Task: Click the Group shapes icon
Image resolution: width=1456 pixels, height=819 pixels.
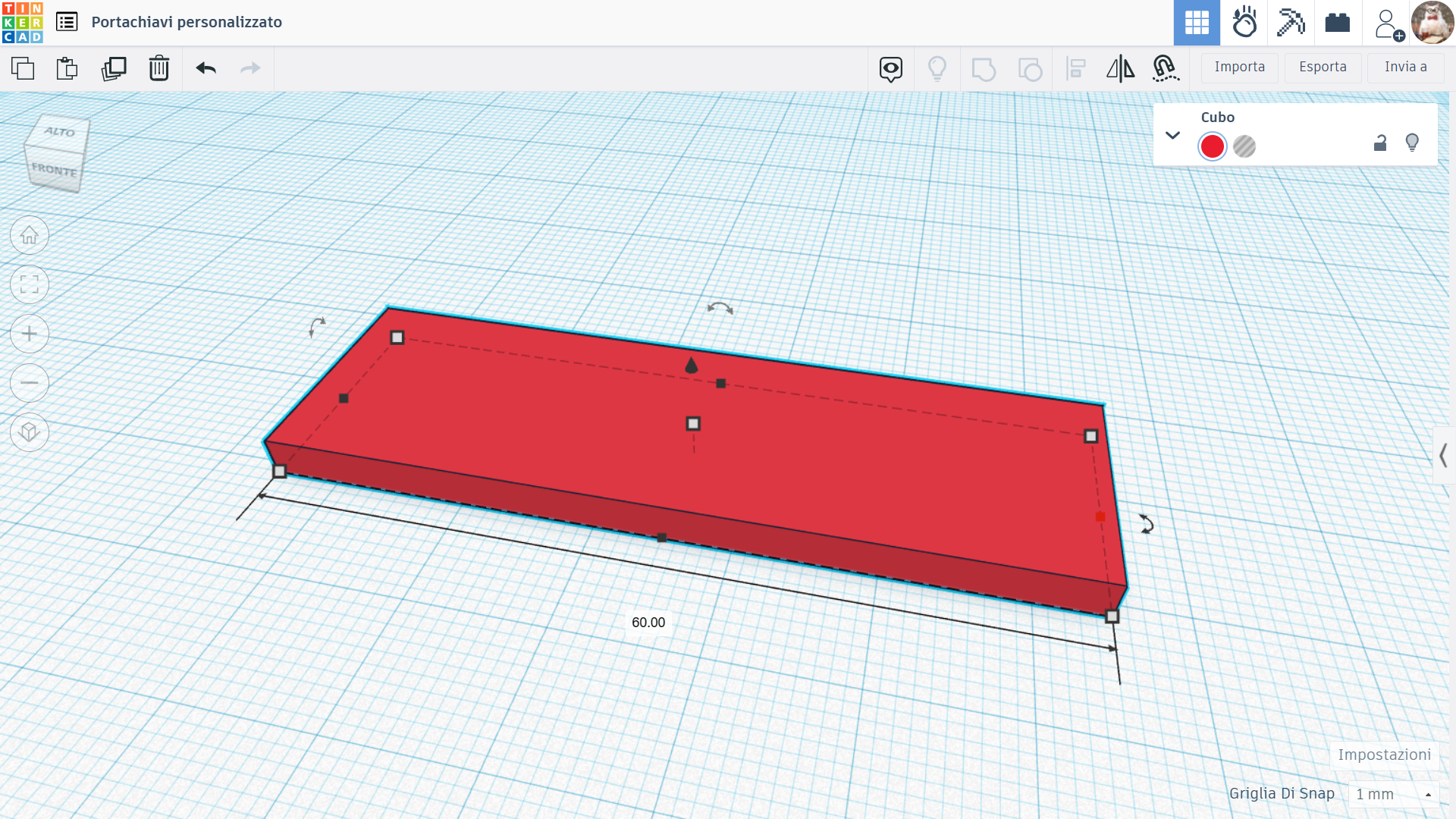Action: (x=984, y=69)
